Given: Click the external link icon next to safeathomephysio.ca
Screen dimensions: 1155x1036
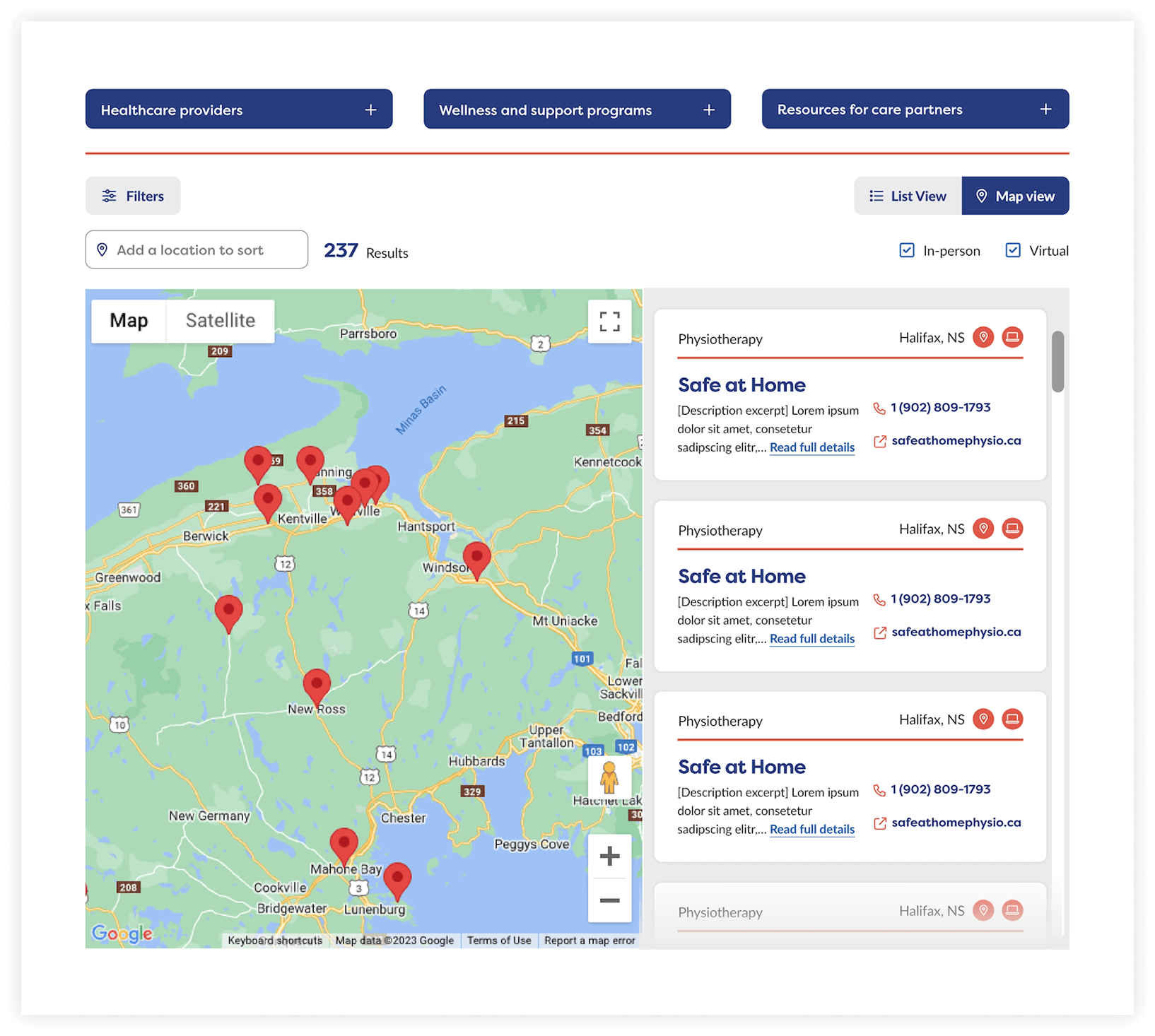Looking at the screenshot, I should tap(879, 441).
